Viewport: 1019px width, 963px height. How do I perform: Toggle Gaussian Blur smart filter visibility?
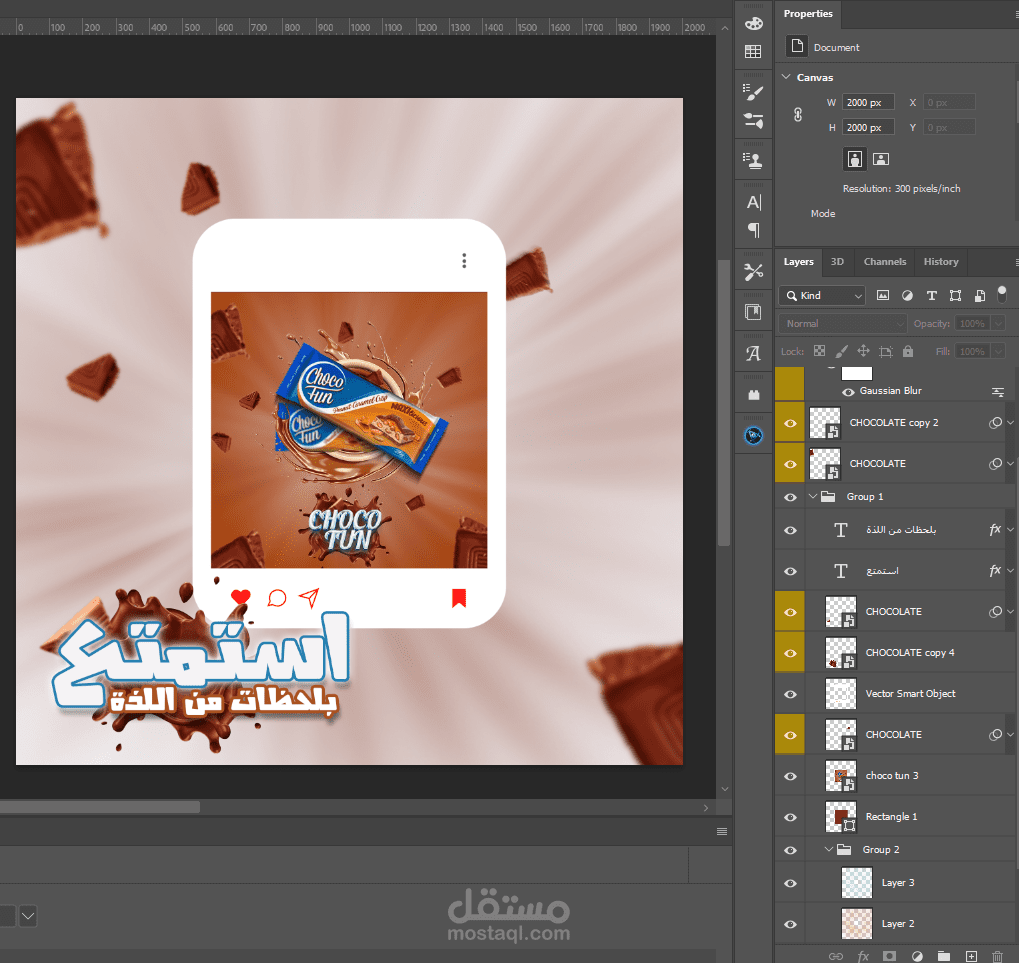point(848,391)
